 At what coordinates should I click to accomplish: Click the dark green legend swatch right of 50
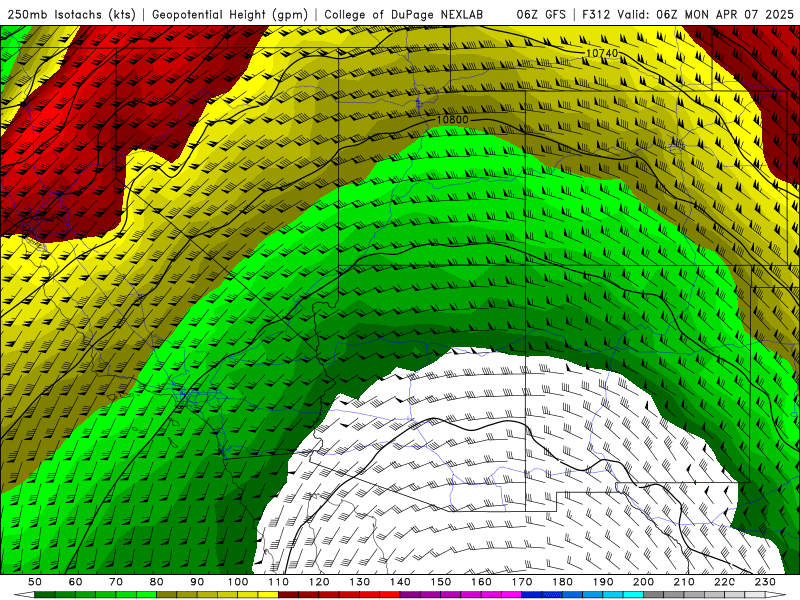[x=45, y=595]
